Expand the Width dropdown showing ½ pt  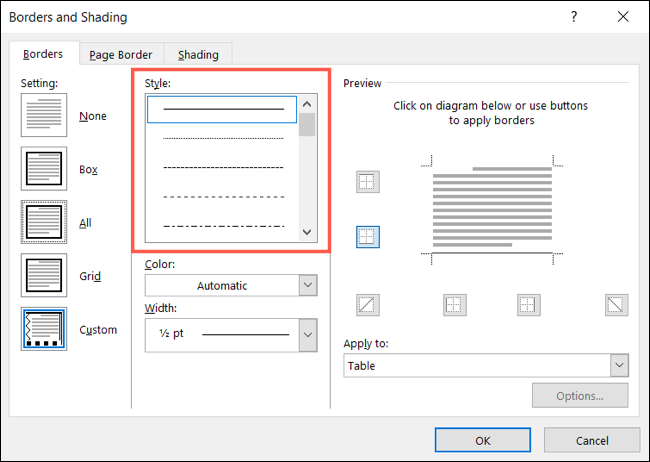pyautogui.click(x=231, y=334)
